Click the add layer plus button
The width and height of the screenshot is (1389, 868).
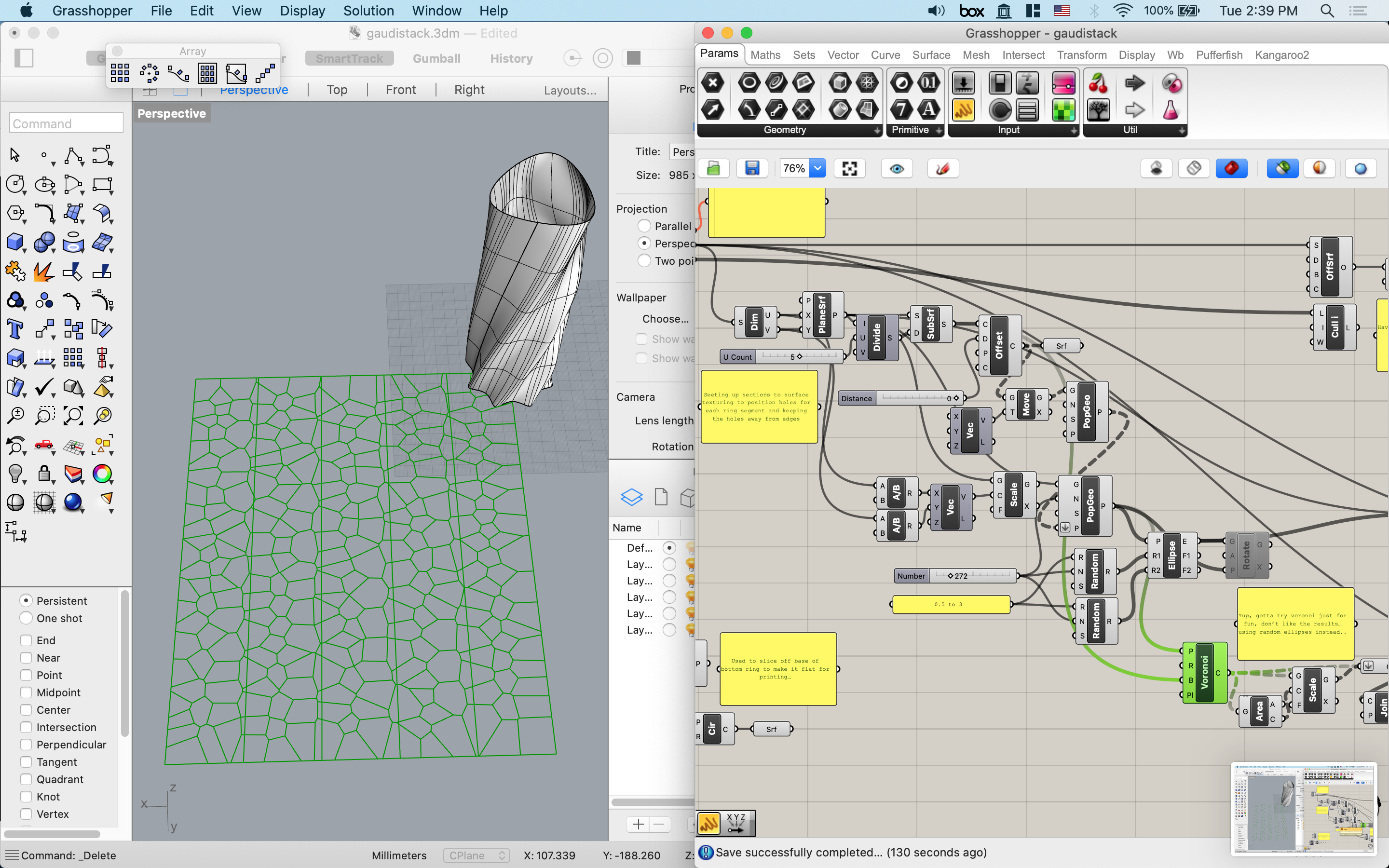(x=638, y=825)
